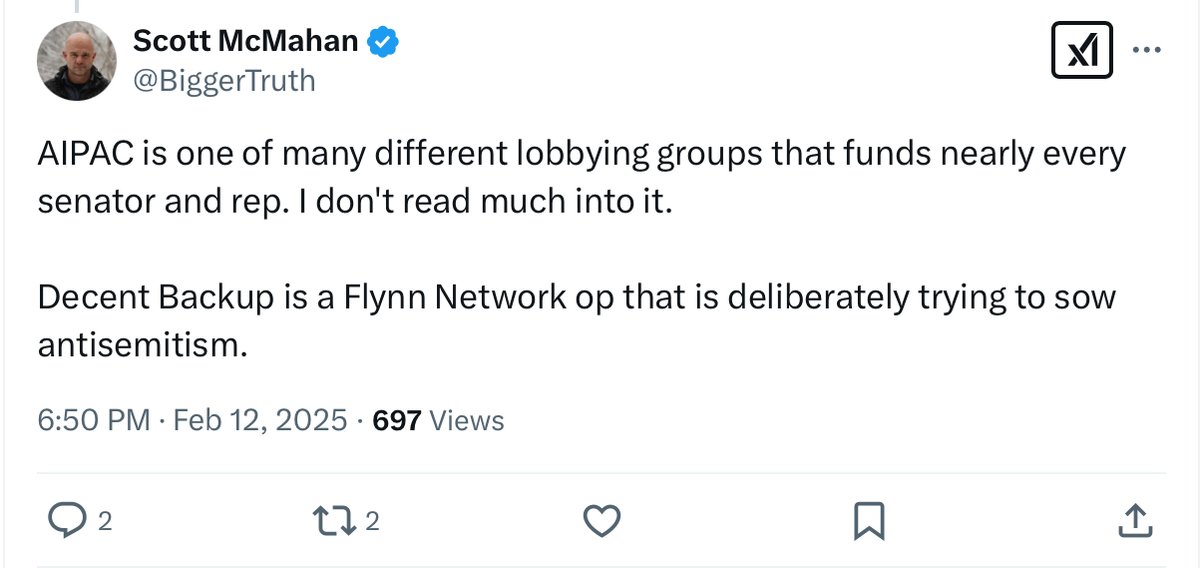This screenshot has width=1200, height=568.
Task: View the 697 Views count
Action: [437, 421]
